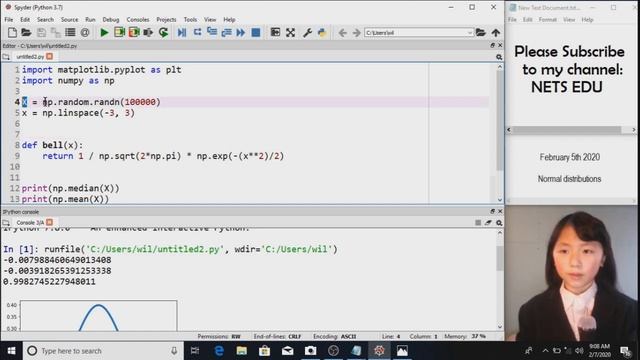Open the Source menu

click(x=69, y=20)
